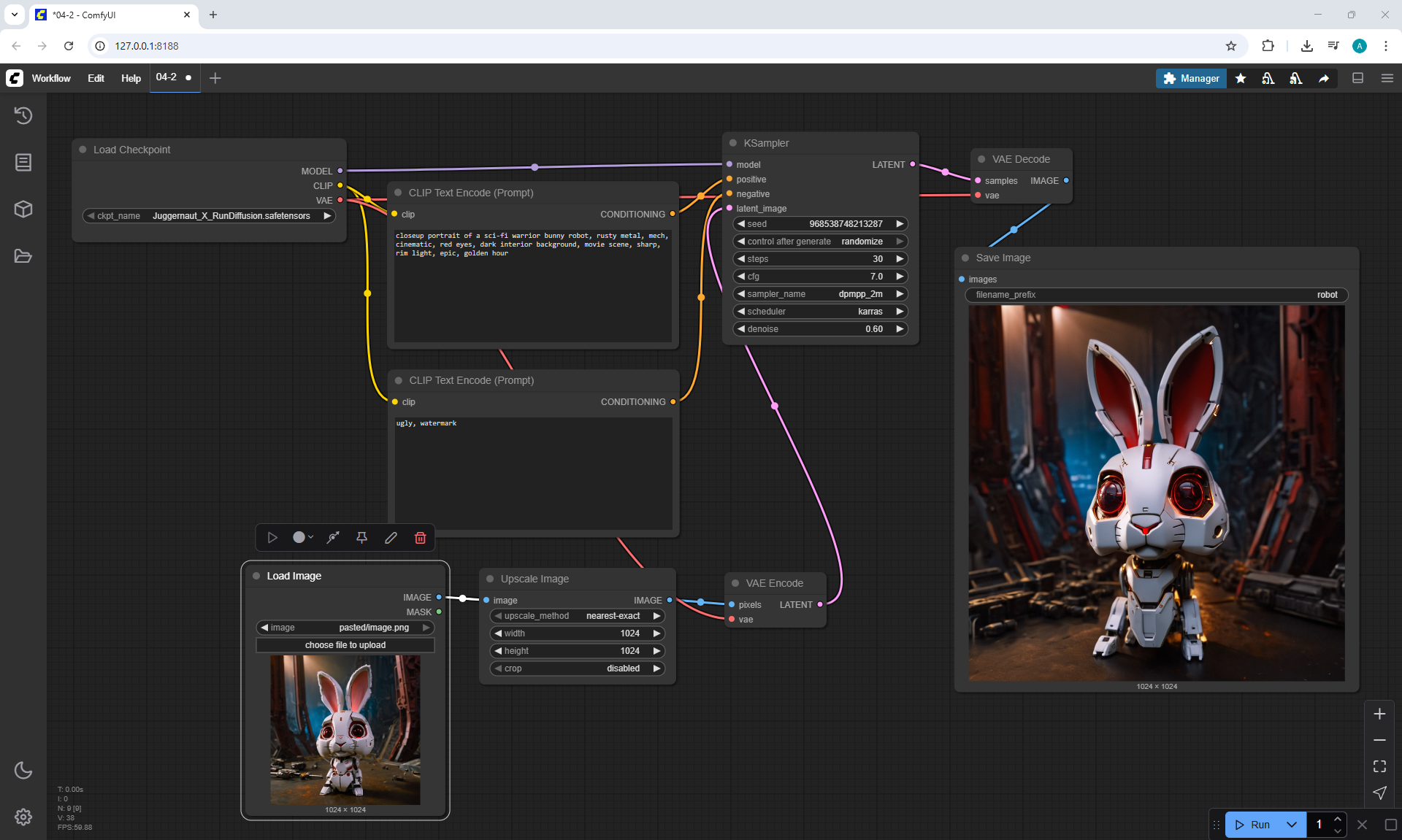
Task: Zoom in canvas with plus icon
Action: pos(1379,714)
